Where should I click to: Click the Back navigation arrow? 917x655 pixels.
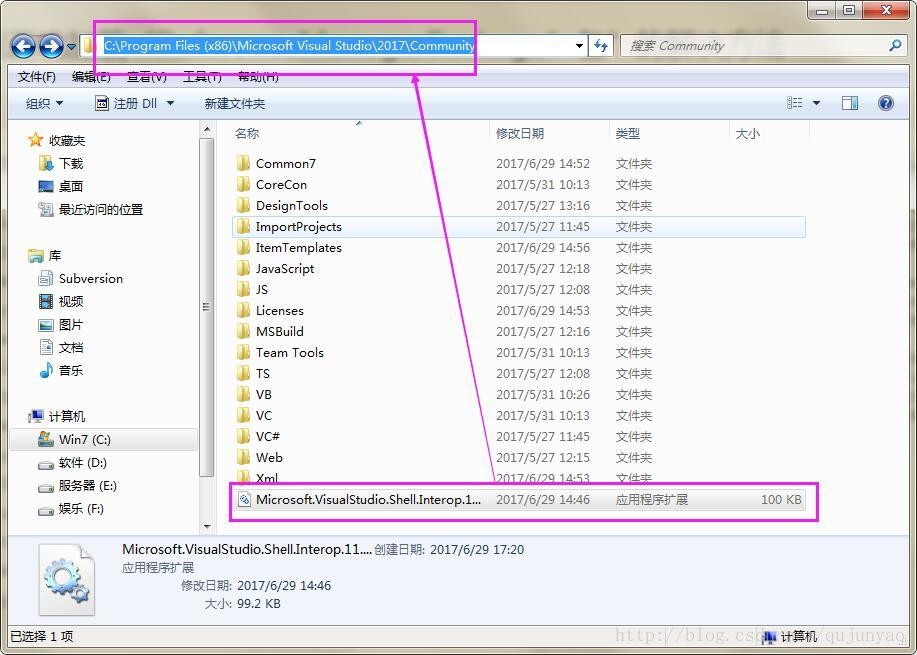click(23, 46)
